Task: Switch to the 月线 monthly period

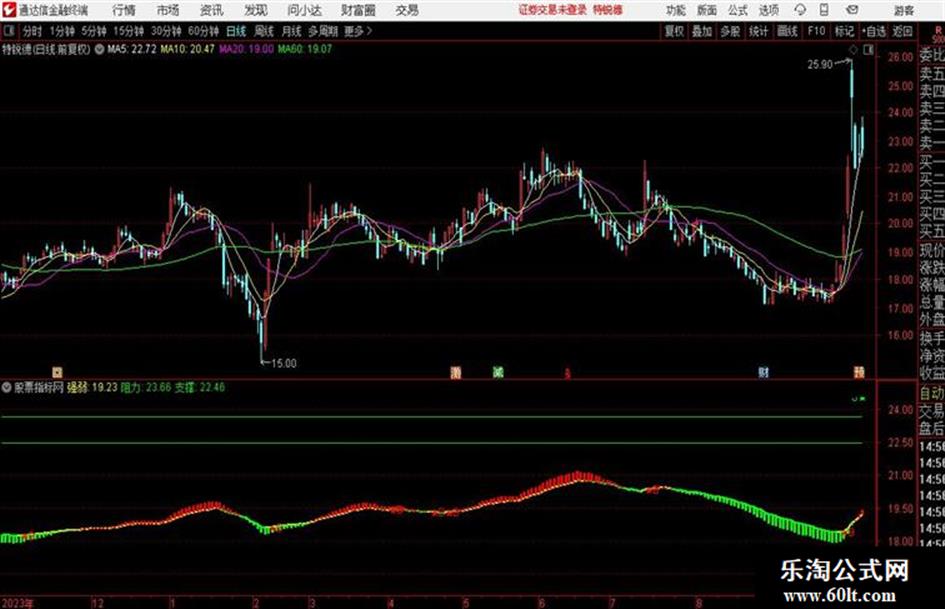Action: coord(292,31)
